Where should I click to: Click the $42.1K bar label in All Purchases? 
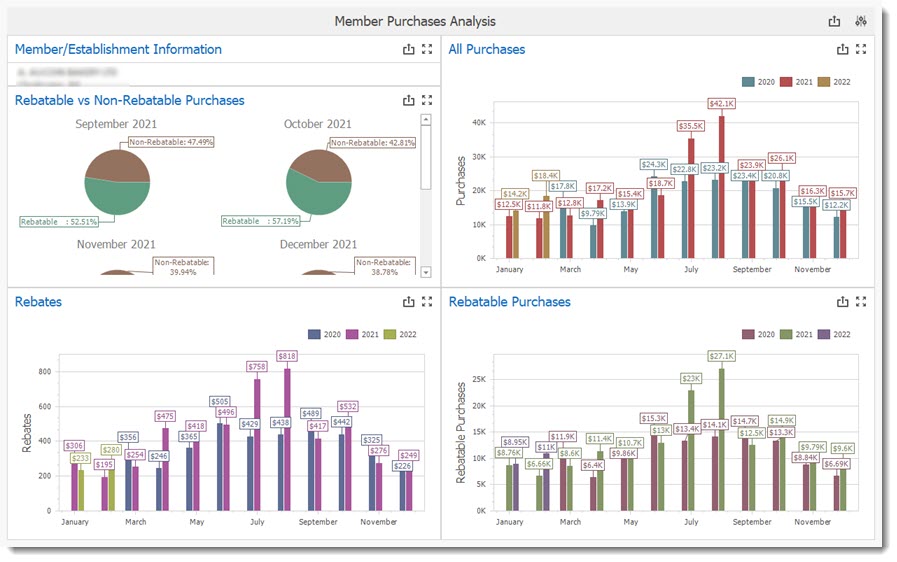point(721,104)
